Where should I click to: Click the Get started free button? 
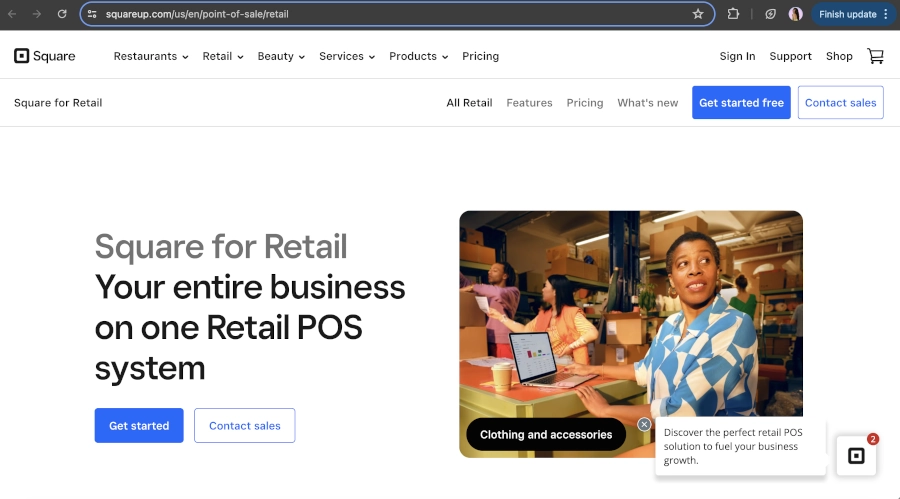click(x=741, y=103)
